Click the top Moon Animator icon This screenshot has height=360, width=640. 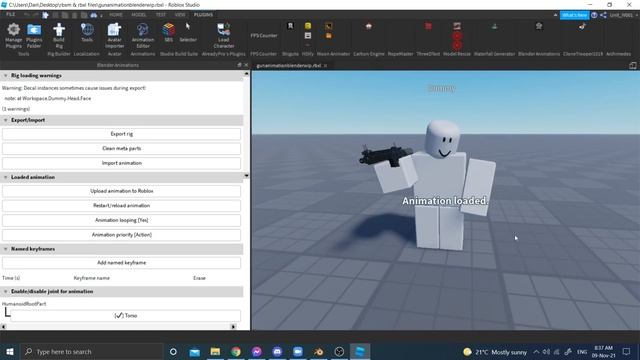[328, 26]
